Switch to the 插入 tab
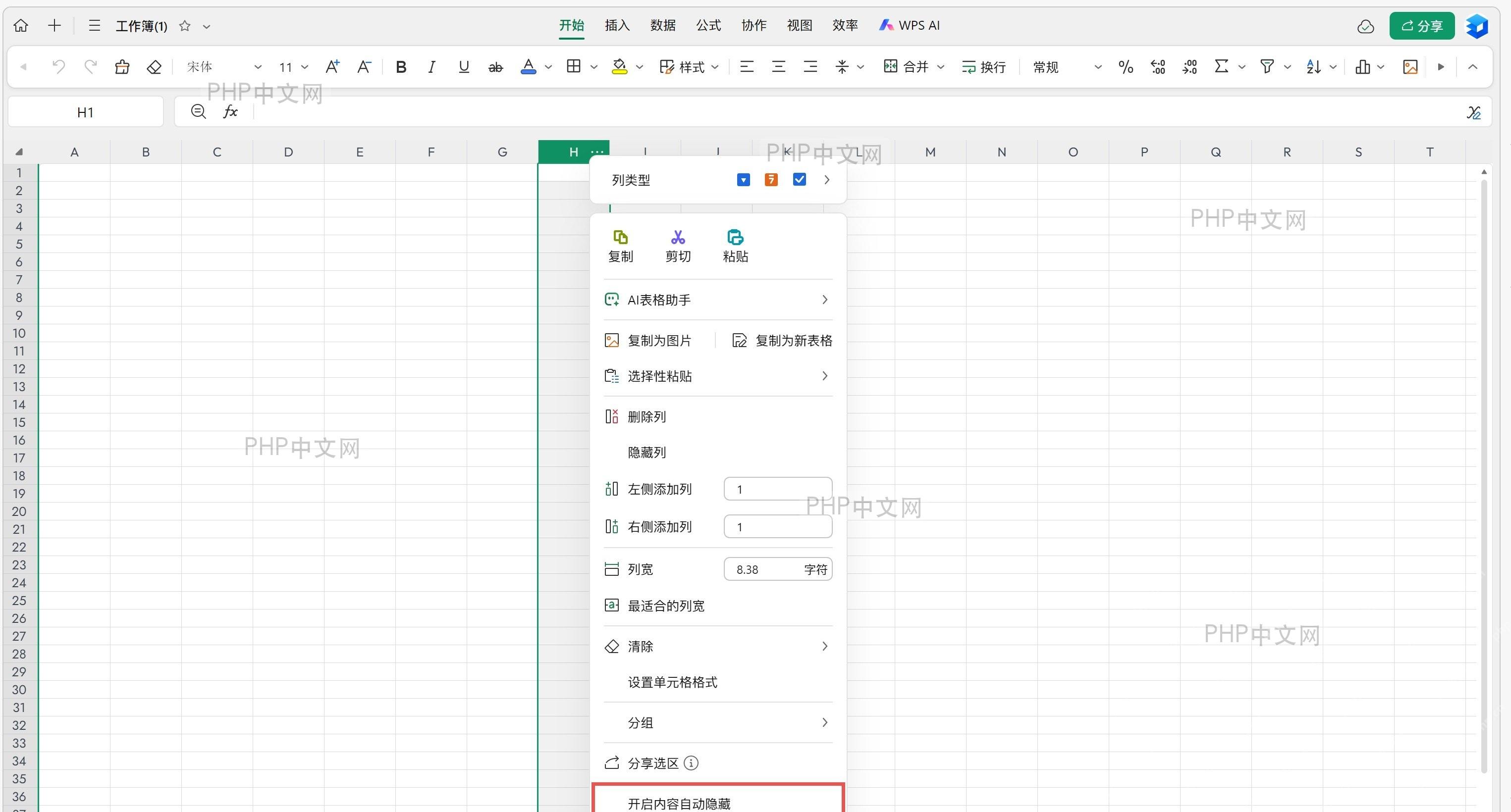Screen dimensions: 1511x812 (x=617, y=25)
